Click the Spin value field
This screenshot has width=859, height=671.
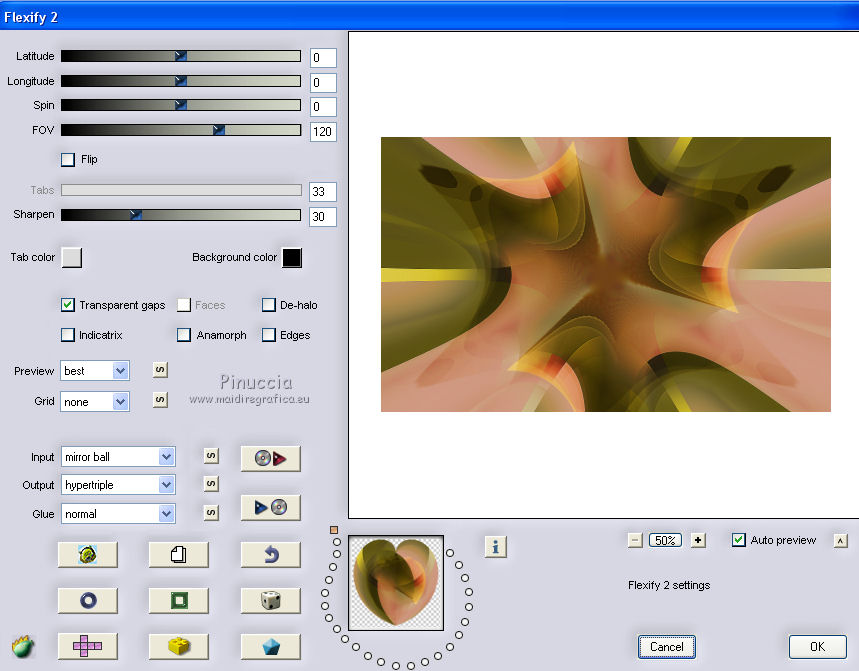323,107
